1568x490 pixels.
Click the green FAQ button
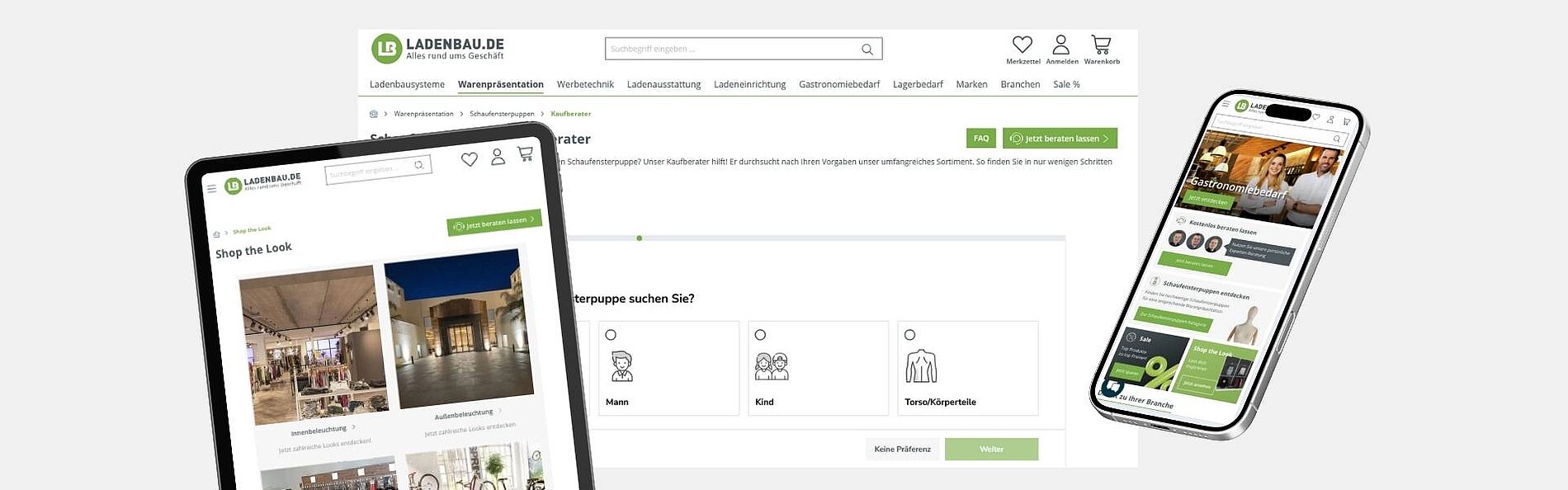[x=980, y=139]
